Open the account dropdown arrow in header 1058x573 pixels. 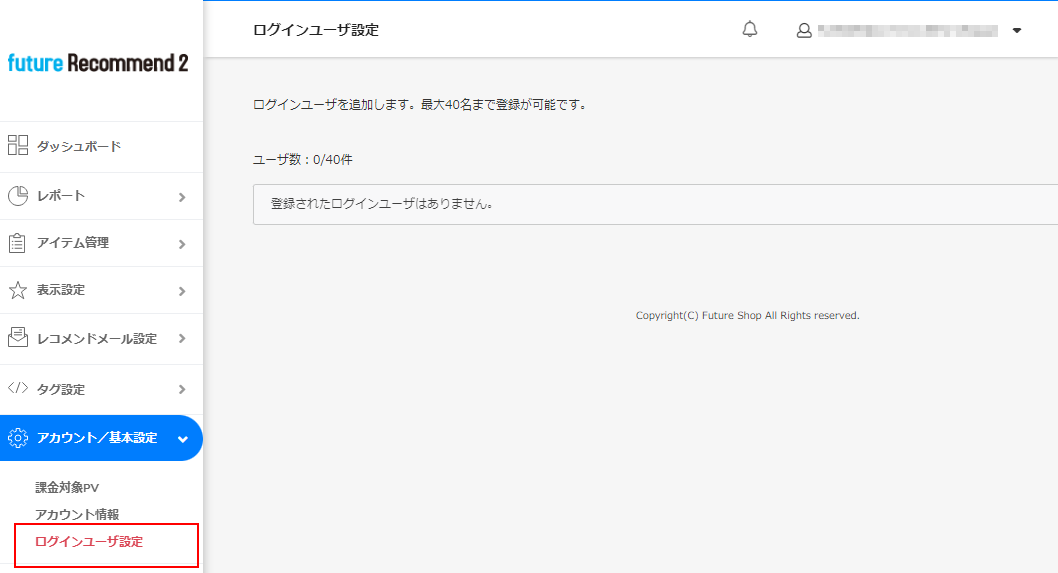pos(1017,30)
